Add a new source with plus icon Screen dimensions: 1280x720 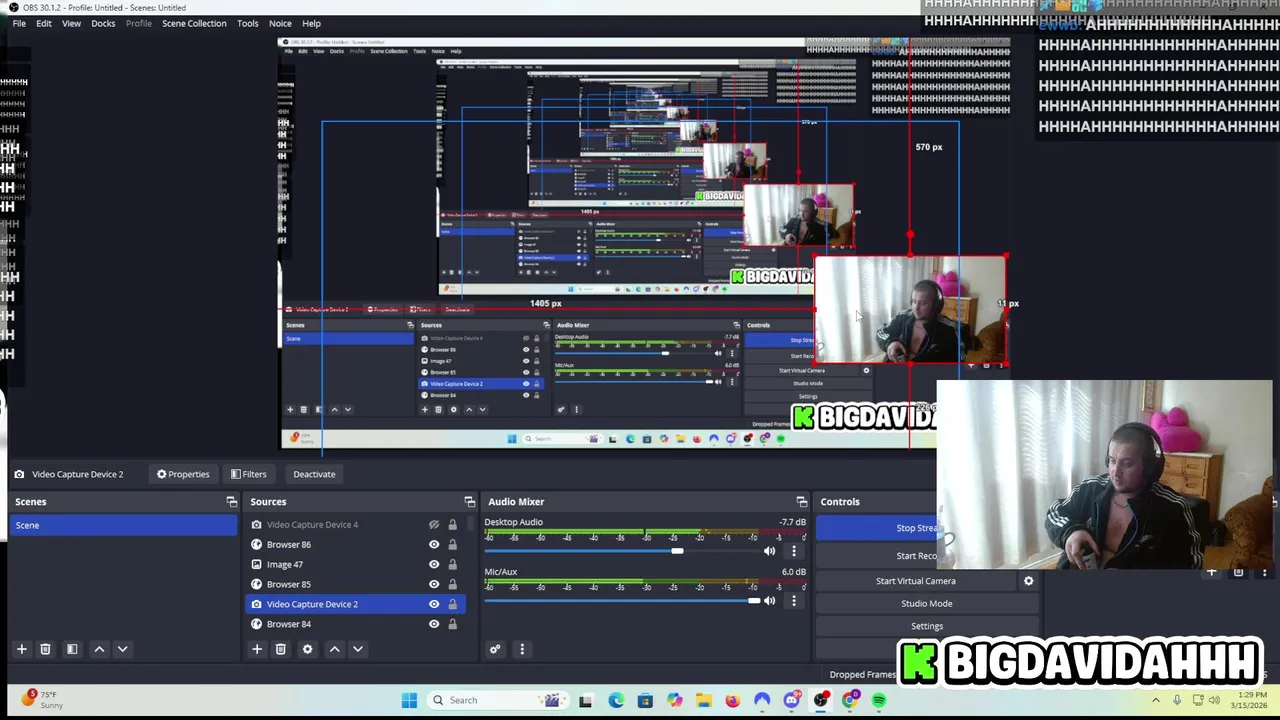257,649
